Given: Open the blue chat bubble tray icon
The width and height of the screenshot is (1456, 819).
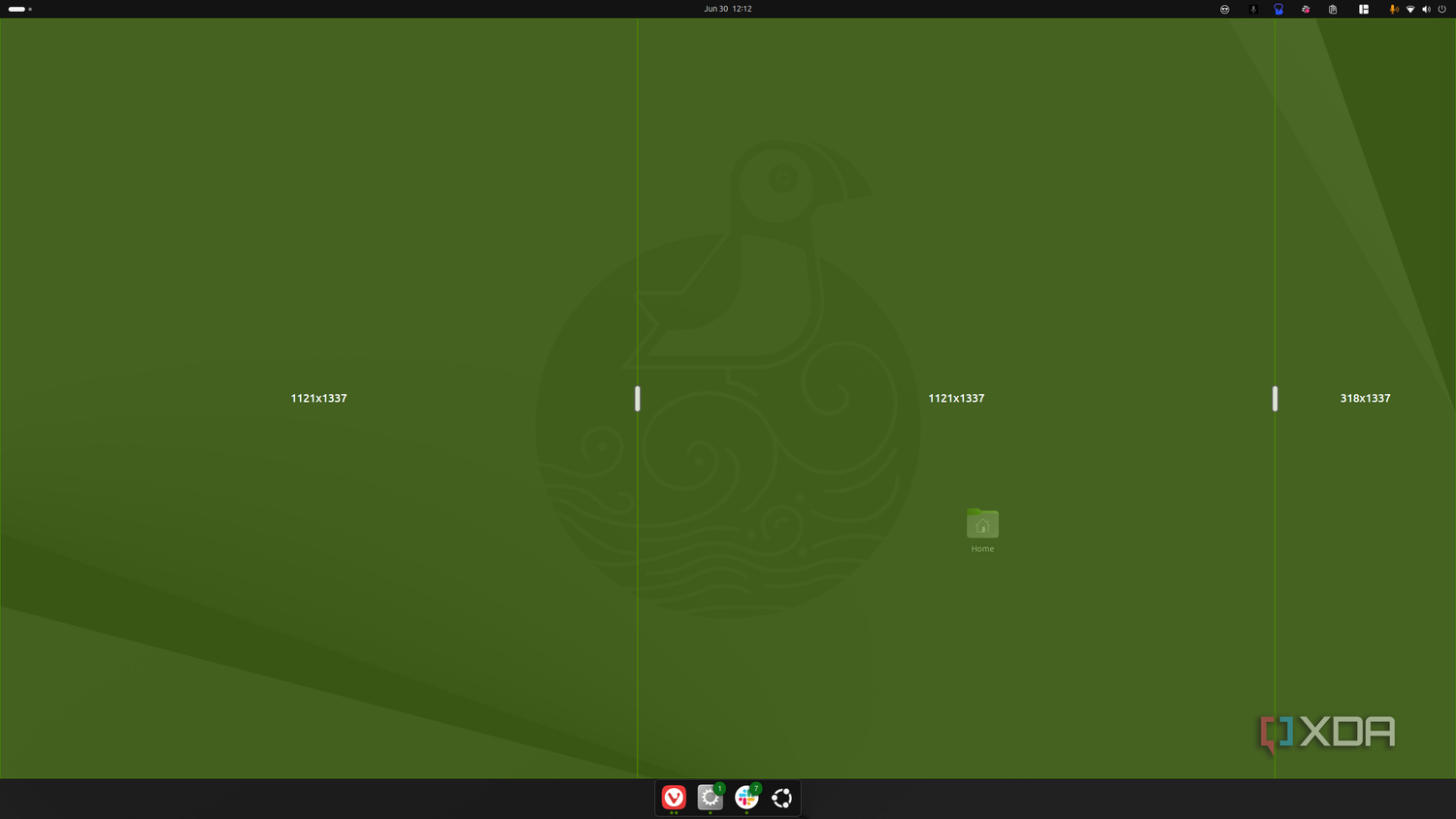Looking at the screenshot, I should (1278, 9).
